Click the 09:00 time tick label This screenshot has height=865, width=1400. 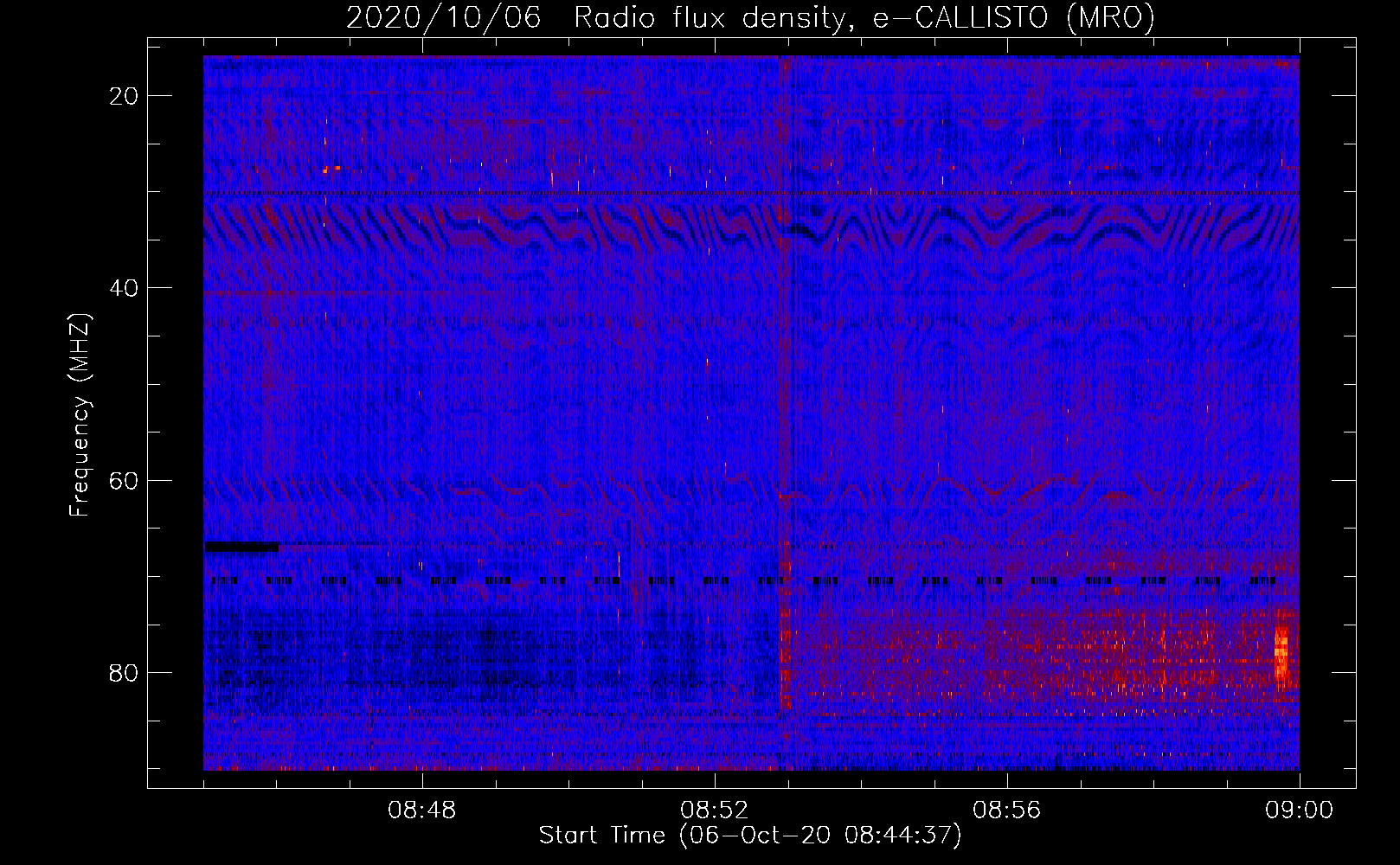pyautogui.click(x=1300, y=811)
